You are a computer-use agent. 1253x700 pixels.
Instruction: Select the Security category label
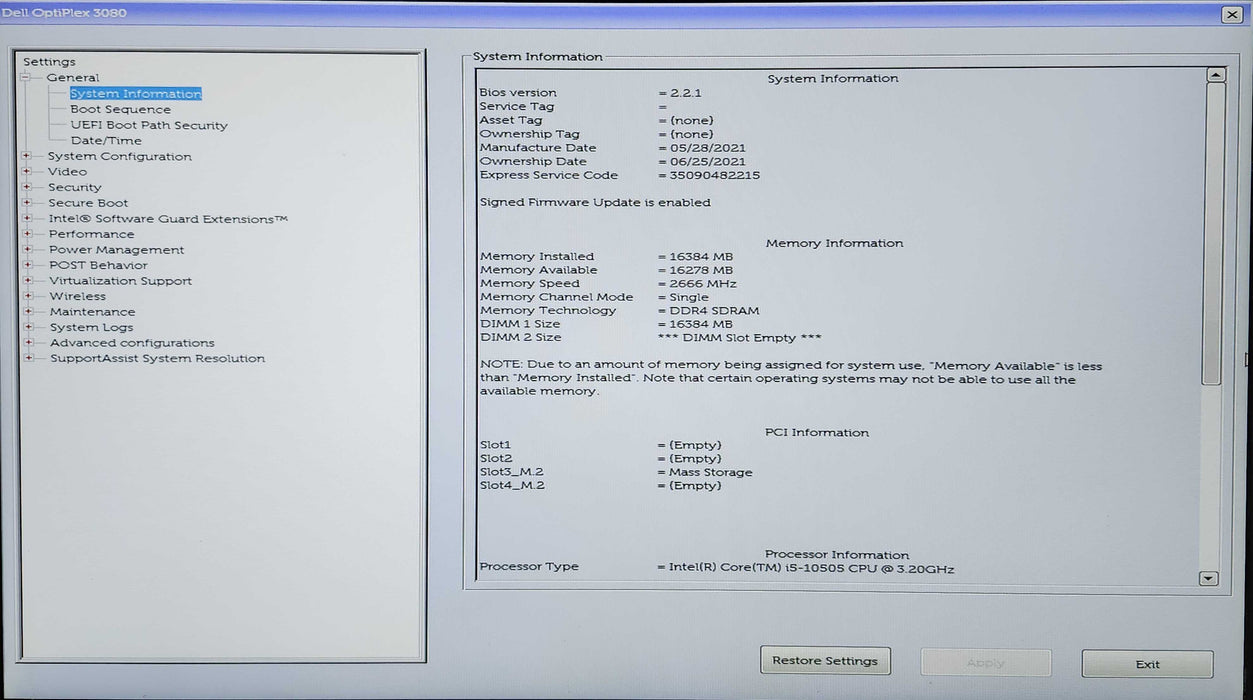75,188
